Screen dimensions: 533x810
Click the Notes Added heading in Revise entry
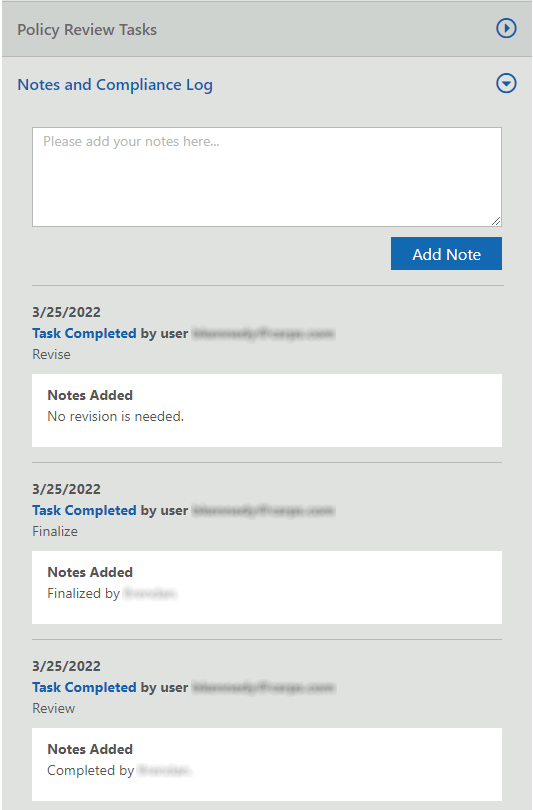(90, 395)
